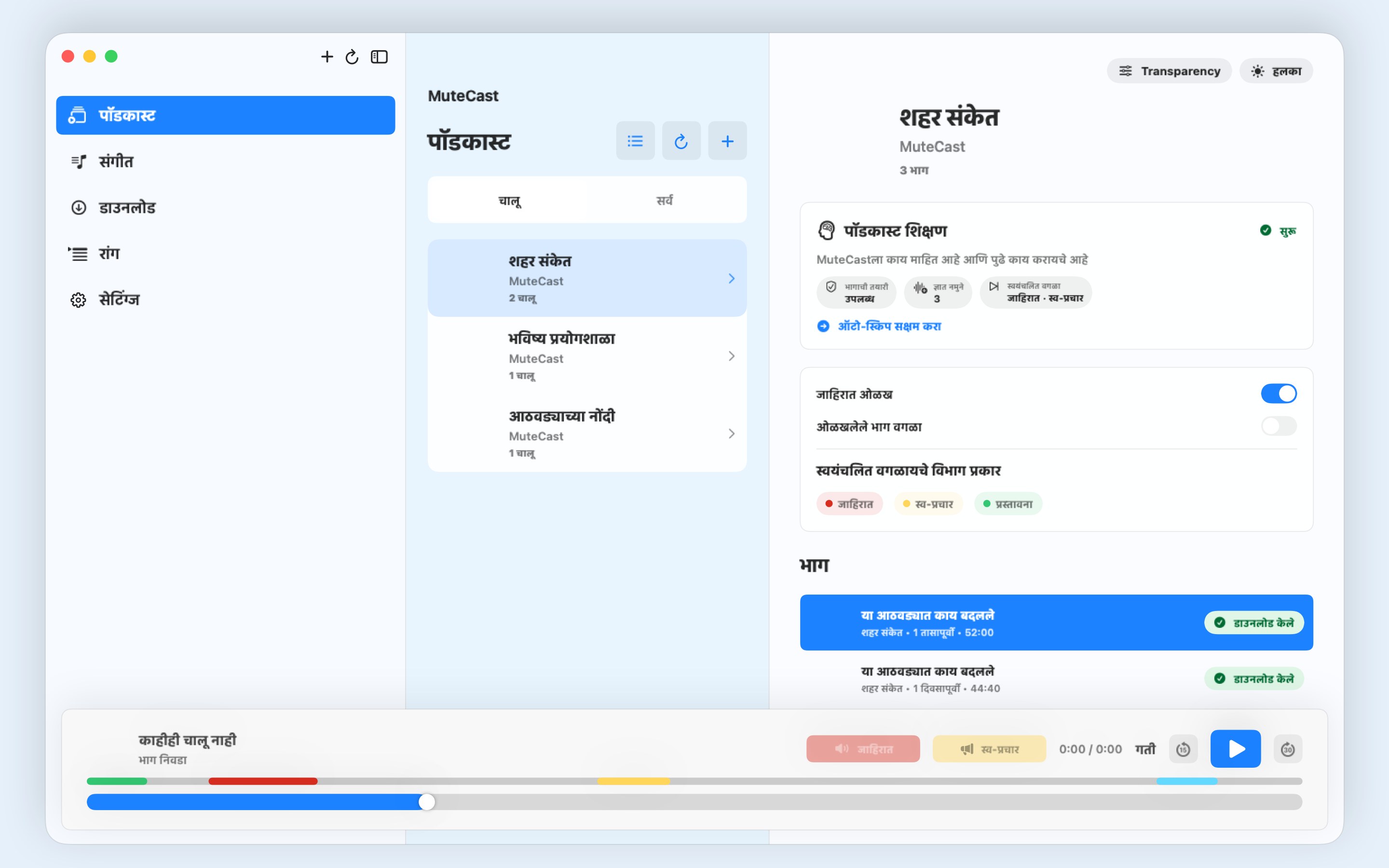Click the सुरू green status indicator

point(1278,231)
